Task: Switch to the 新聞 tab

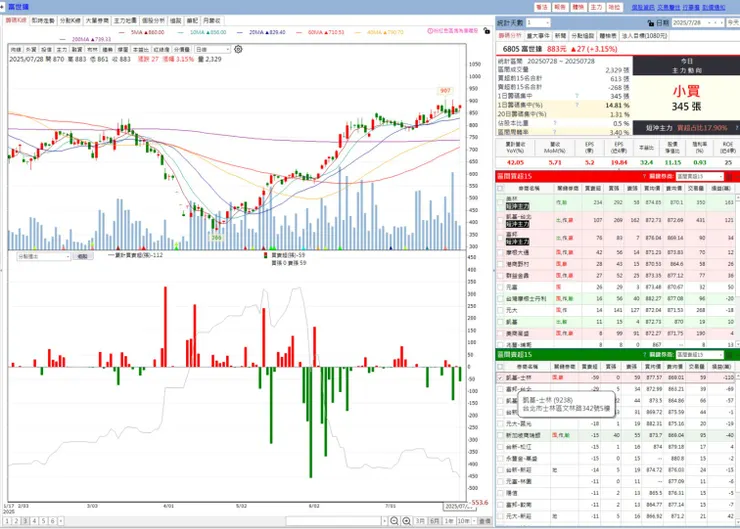Action: [x=560, y=36]
